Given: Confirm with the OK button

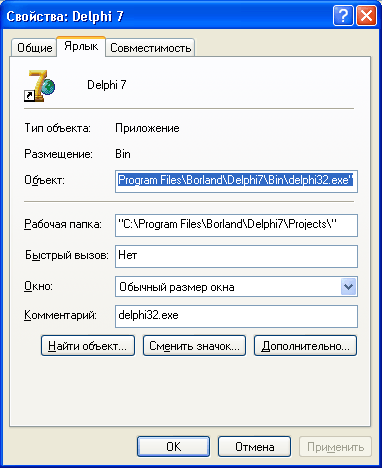Looking at the screenshot, I should [x=173, y=447].
